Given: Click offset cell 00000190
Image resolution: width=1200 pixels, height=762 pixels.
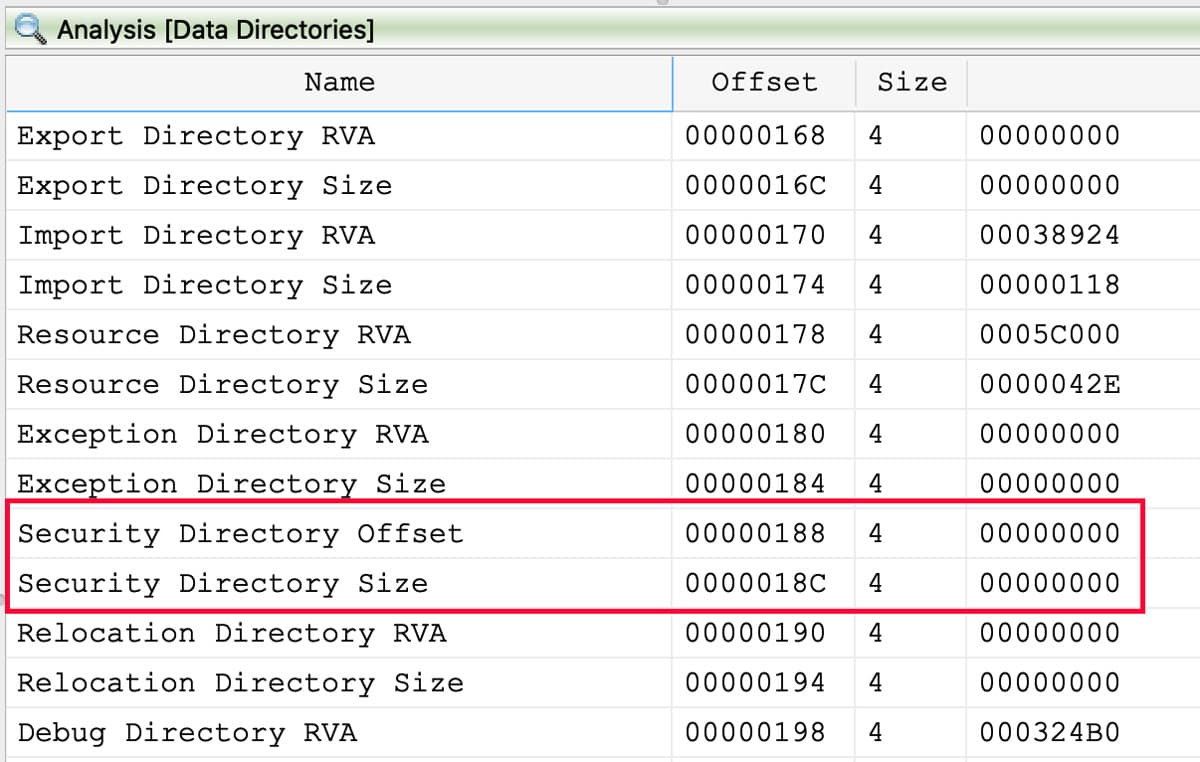Looking at the screenshot, I should (x=755, y=633).
